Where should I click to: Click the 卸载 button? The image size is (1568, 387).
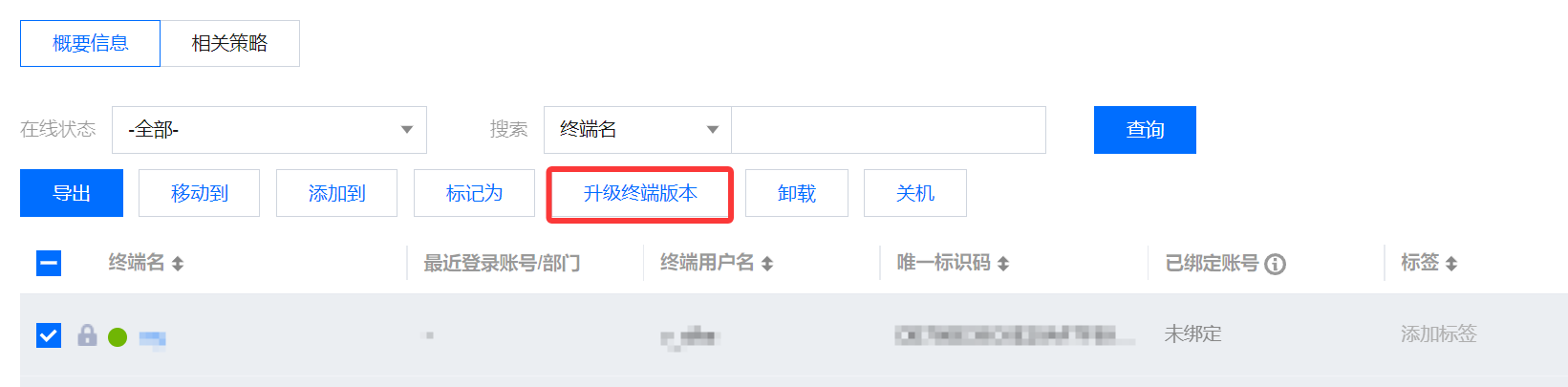(x=797, y=193)
